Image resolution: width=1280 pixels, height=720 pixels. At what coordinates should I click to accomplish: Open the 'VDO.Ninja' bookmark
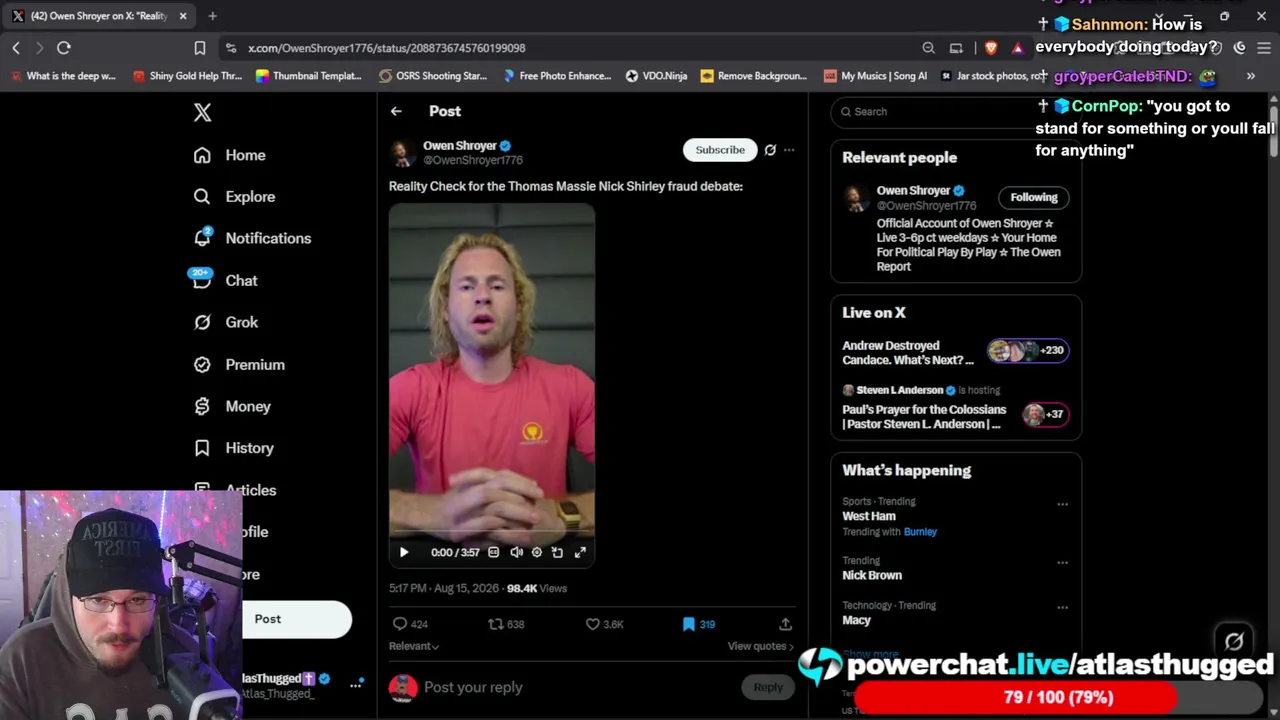(x=656, y=76)
